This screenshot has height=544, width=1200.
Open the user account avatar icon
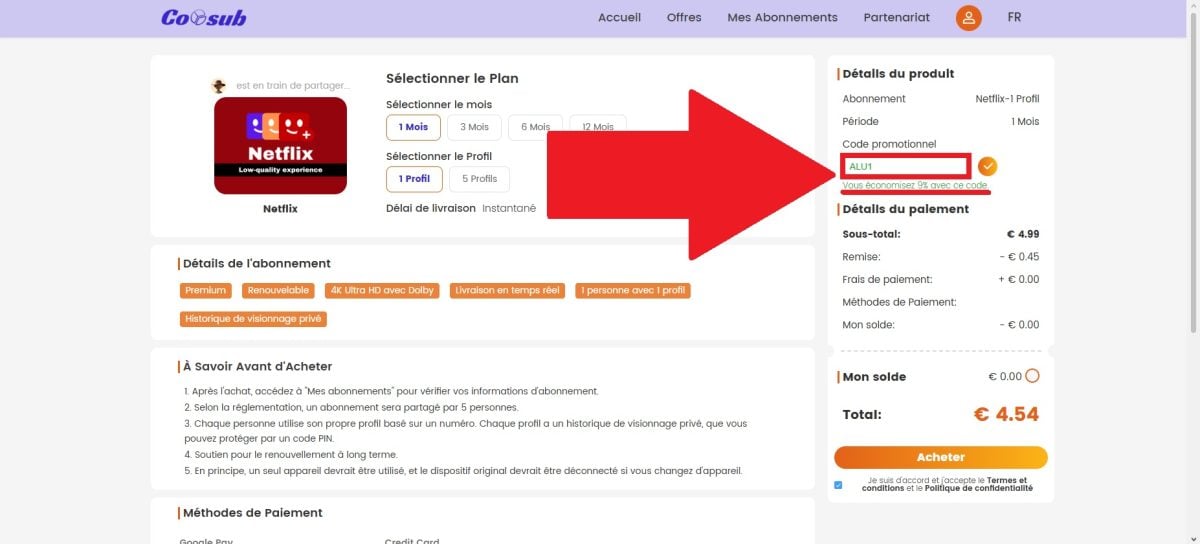click(968, 18)
